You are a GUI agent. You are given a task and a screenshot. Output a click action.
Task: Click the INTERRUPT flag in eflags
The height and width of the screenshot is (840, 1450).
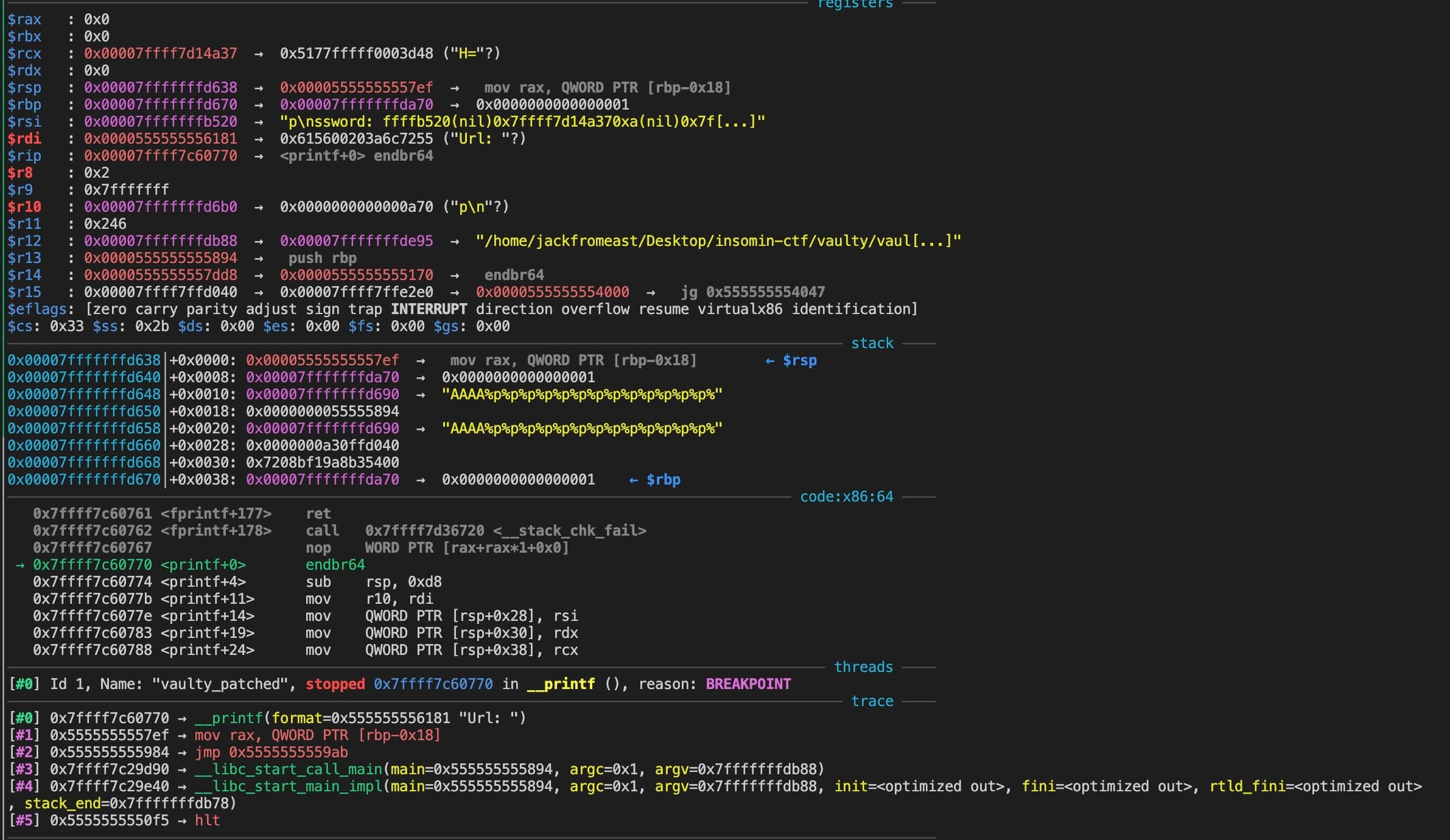coord(429,309)
